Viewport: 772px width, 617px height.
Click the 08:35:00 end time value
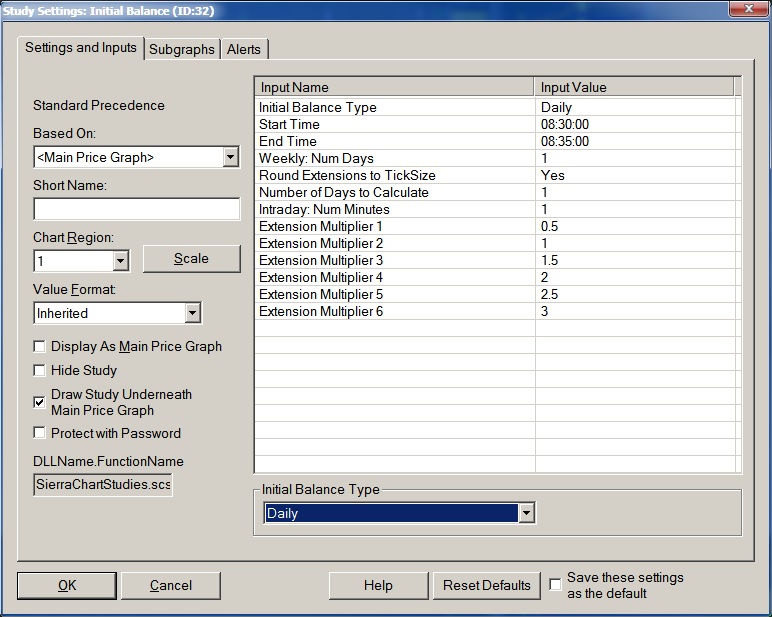click(x=565, y=141)
